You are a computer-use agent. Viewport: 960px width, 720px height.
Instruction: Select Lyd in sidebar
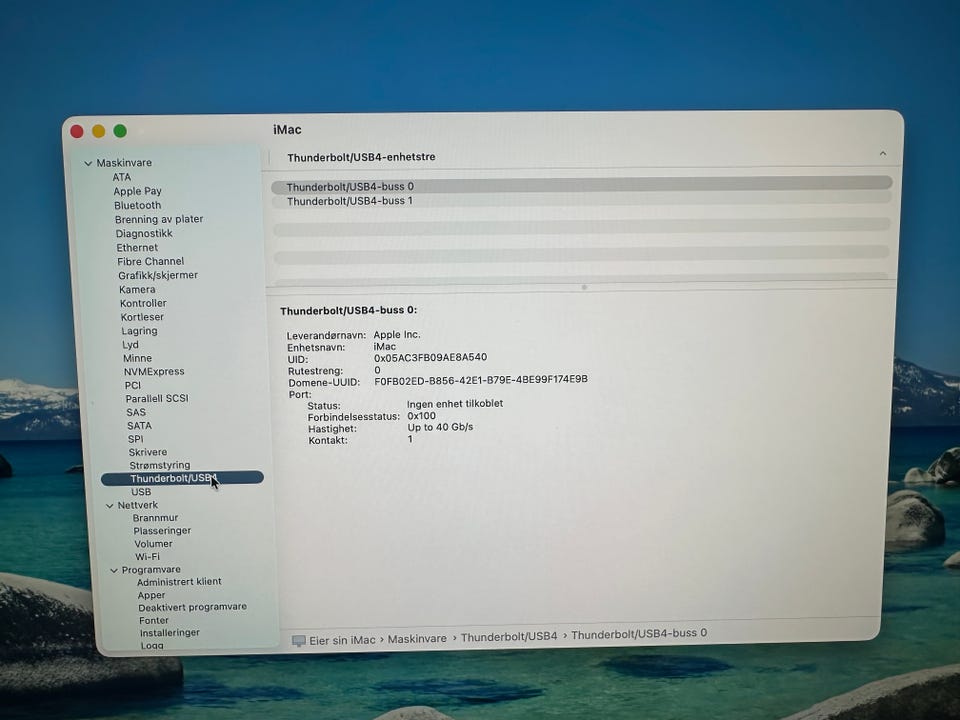tap(130, 345)
